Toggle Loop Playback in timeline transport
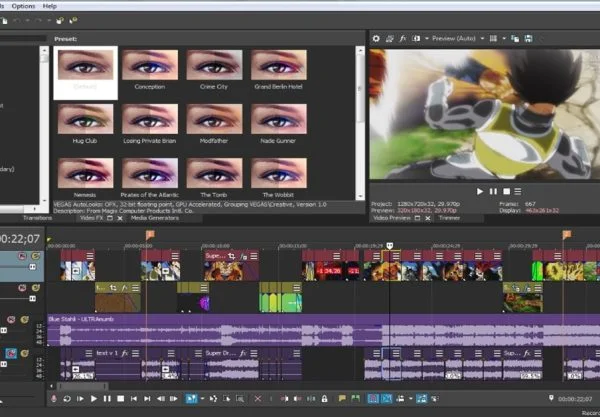The width and height of the screenshot is (600, 417). tap(67, 399)
